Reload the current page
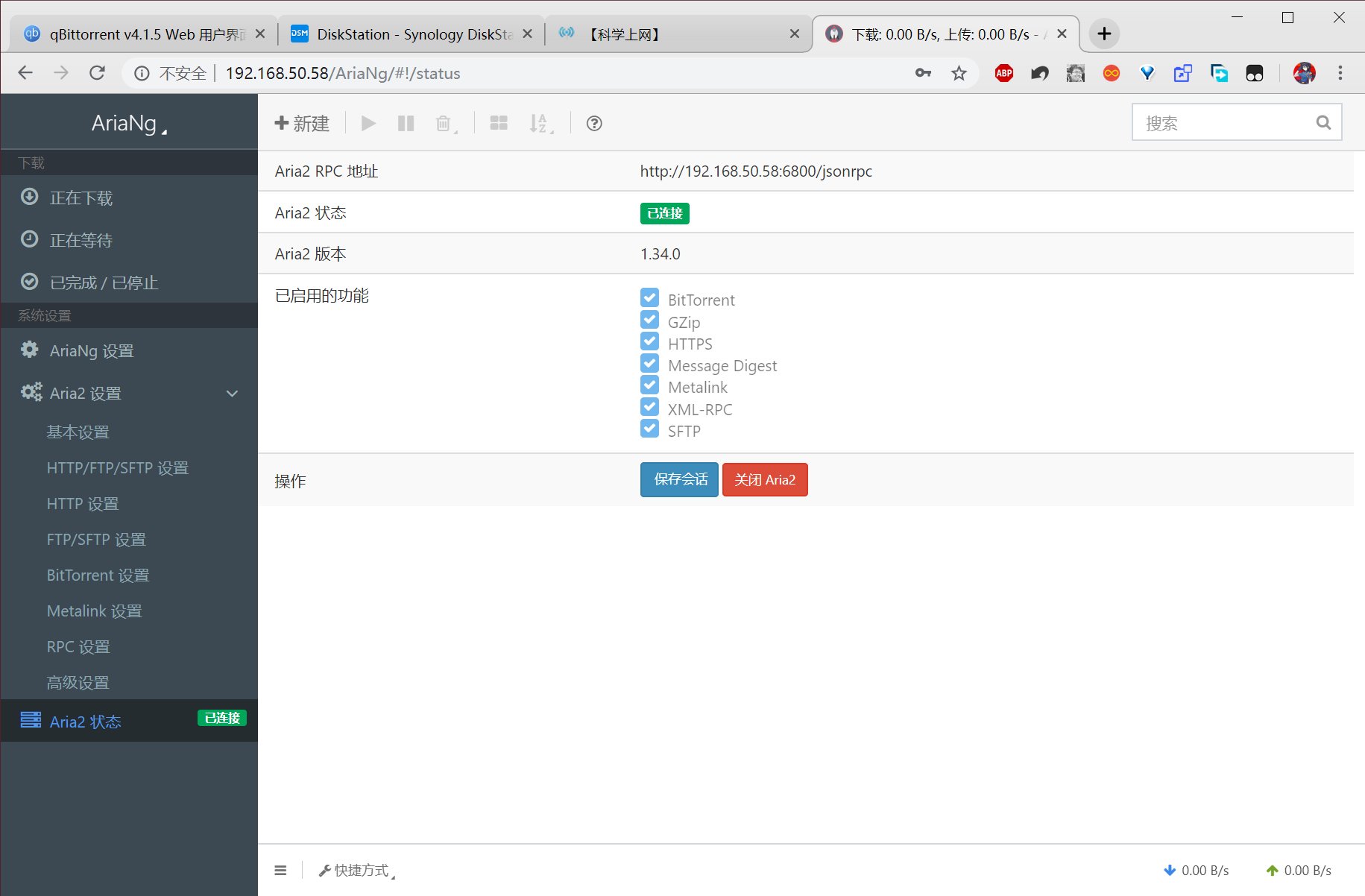The height and width of the screenshot is (896, 1365). coord(97,73)
